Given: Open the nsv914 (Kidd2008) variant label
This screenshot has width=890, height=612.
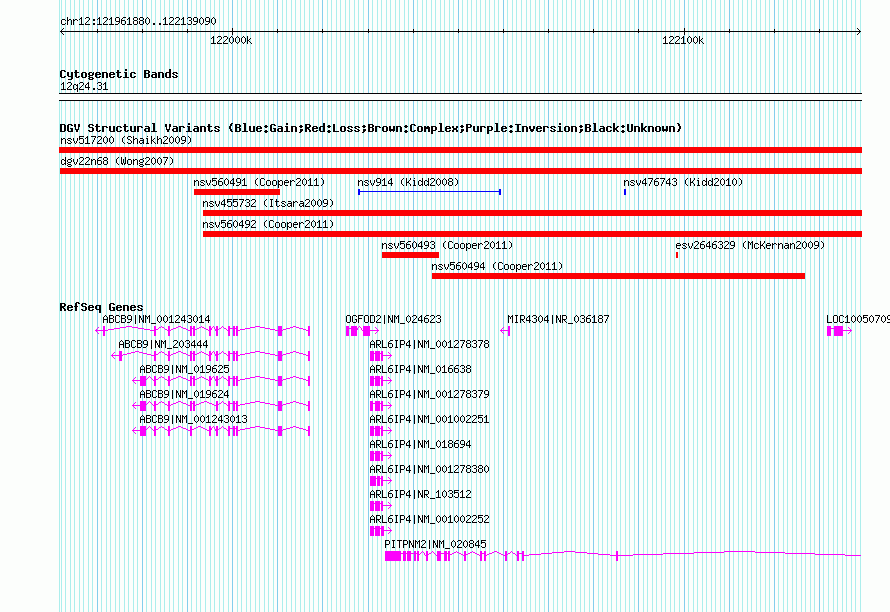Looking at the screenshot, I should click(408, 182).
